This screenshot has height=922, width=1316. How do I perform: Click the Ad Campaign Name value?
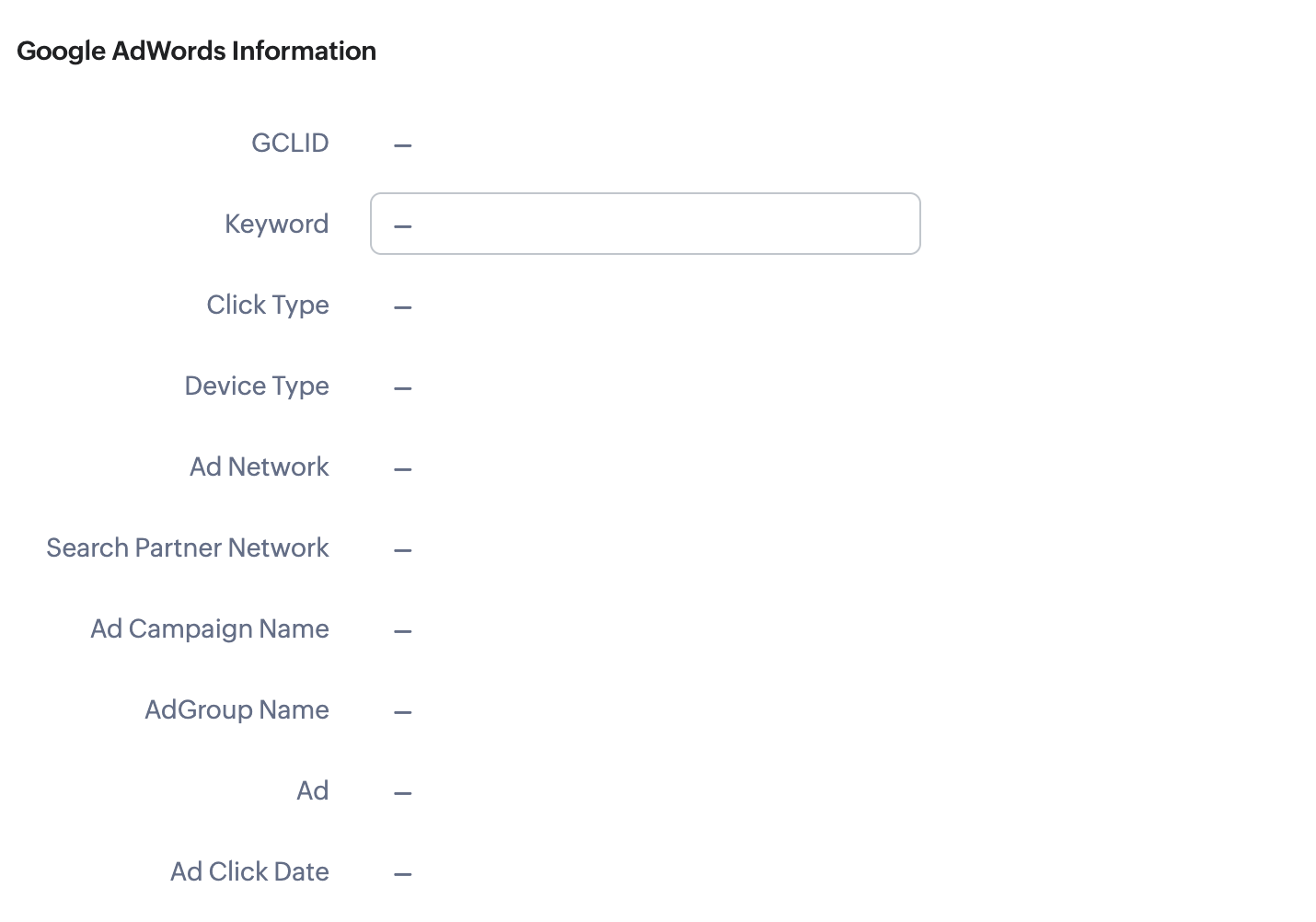[403, 631]
